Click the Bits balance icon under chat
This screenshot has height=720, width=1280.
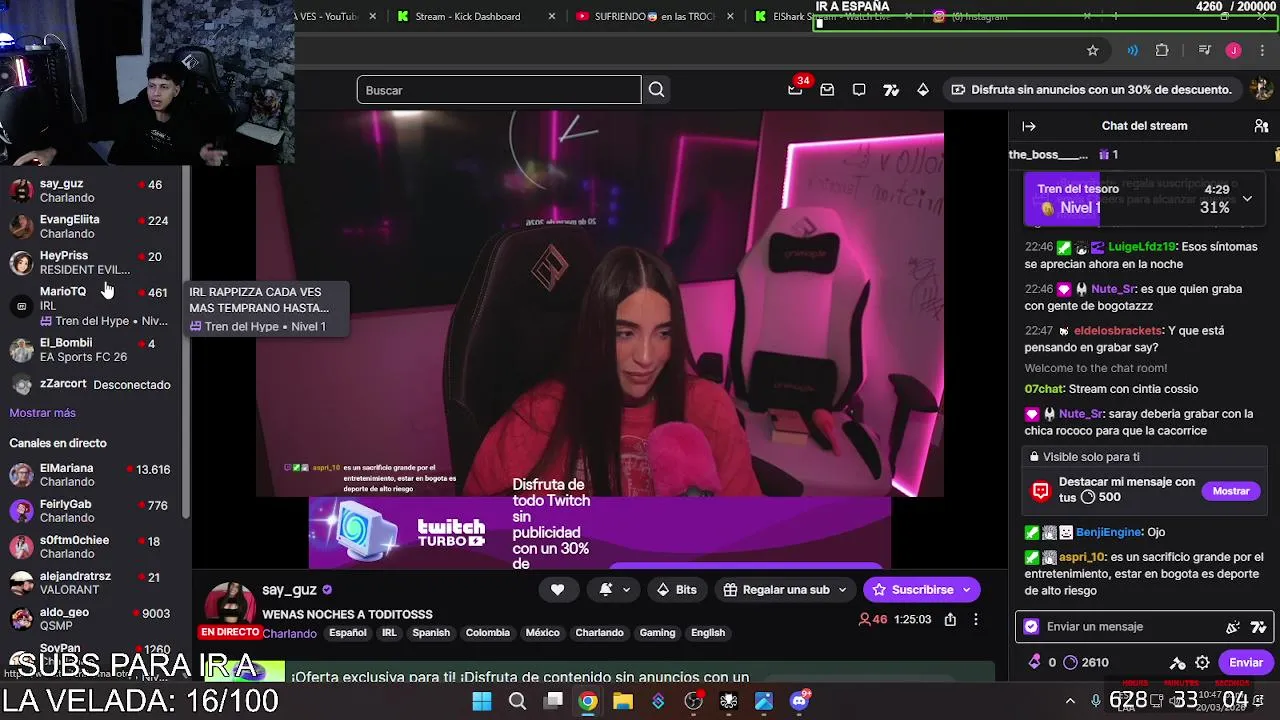click(1034, 662)
